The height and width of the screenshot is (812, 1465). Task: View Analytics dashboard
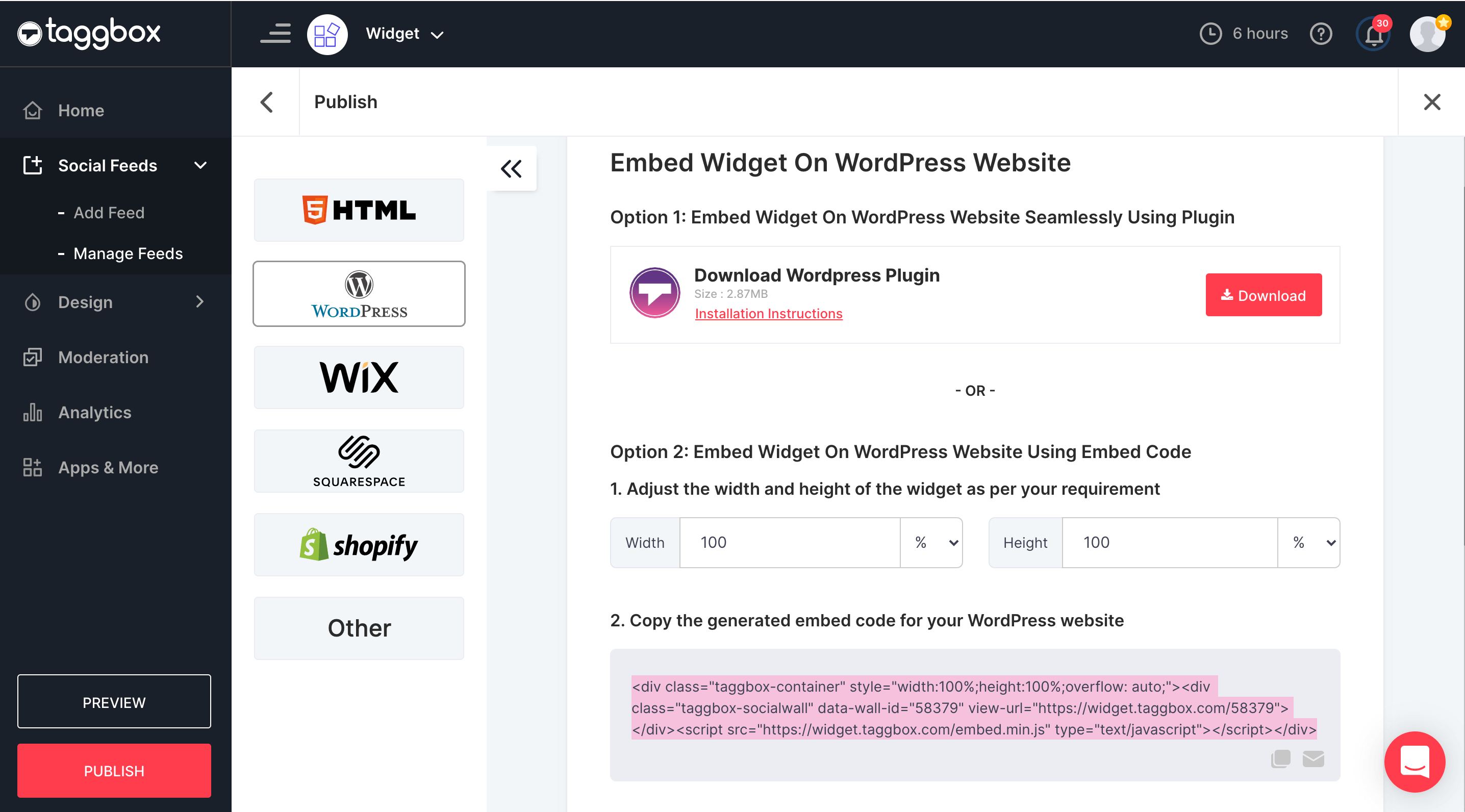94,411
